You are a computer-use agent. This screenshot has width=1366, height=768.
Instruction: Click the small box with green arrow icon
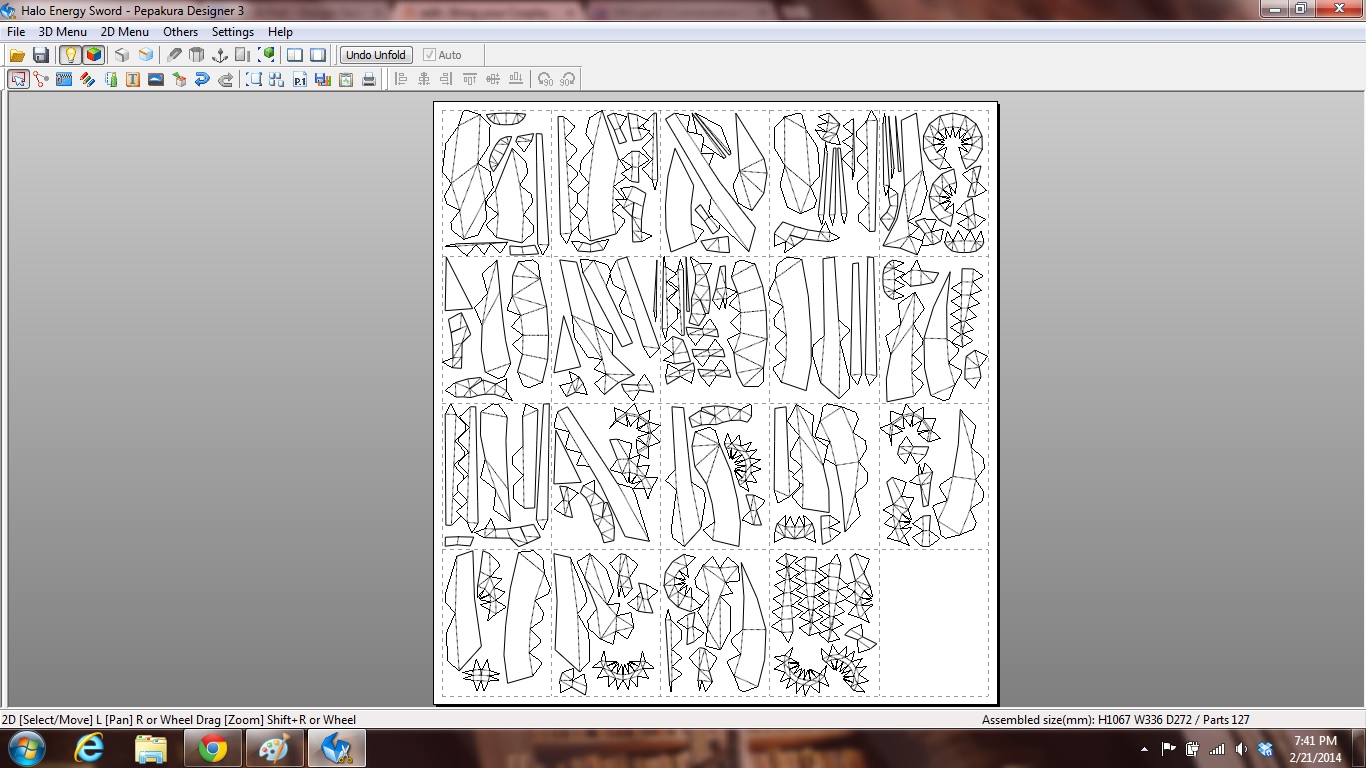[x=179, y=80]
